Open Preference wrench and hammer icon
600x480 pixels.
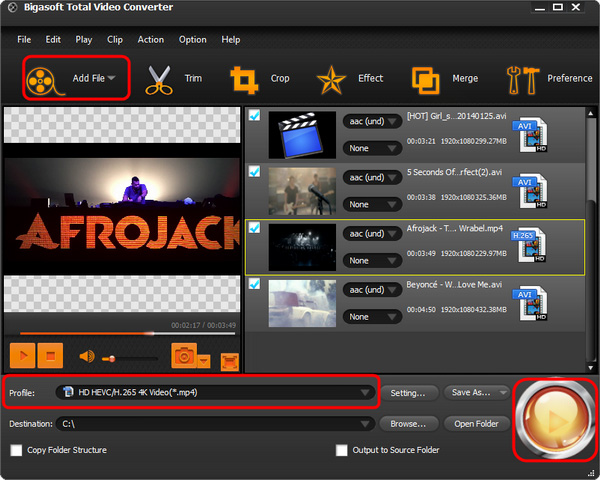(x=522, y=80)
